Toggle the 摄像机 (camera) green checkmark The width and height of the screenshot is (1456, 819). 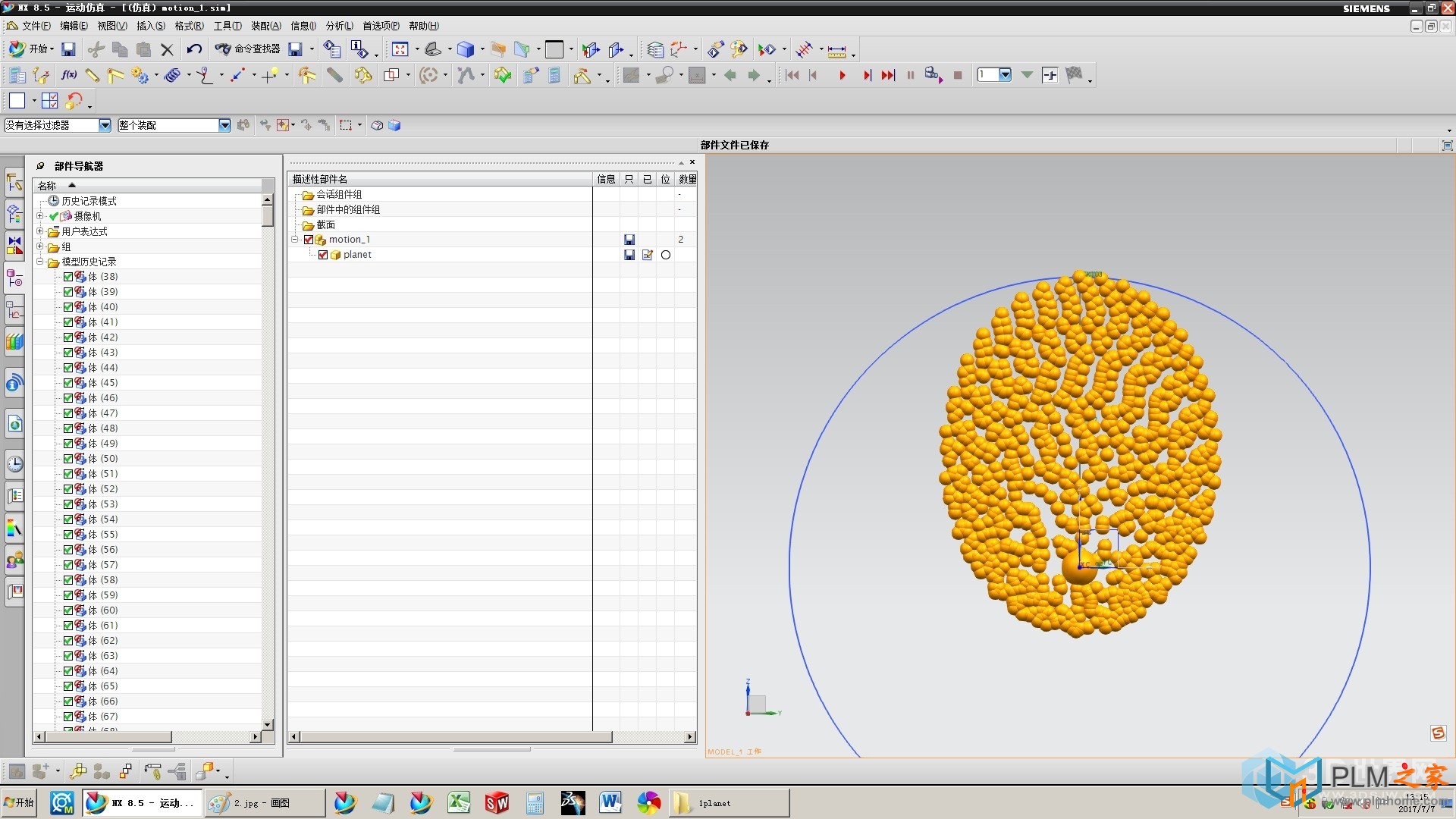[54, 216]
